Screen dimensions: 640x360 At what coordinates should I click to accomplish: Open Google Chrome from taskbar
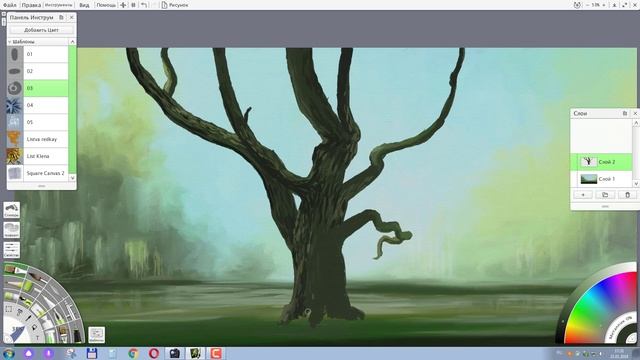click(133, 353)
